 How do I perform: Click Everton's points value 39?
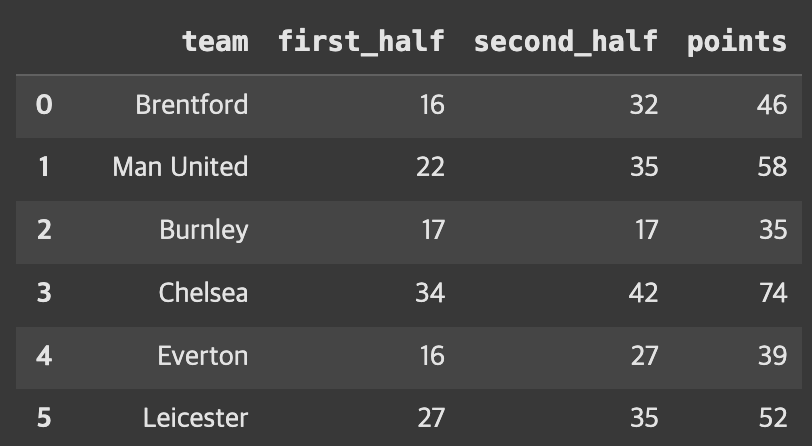pyautogui.click(x=773, y=356)
